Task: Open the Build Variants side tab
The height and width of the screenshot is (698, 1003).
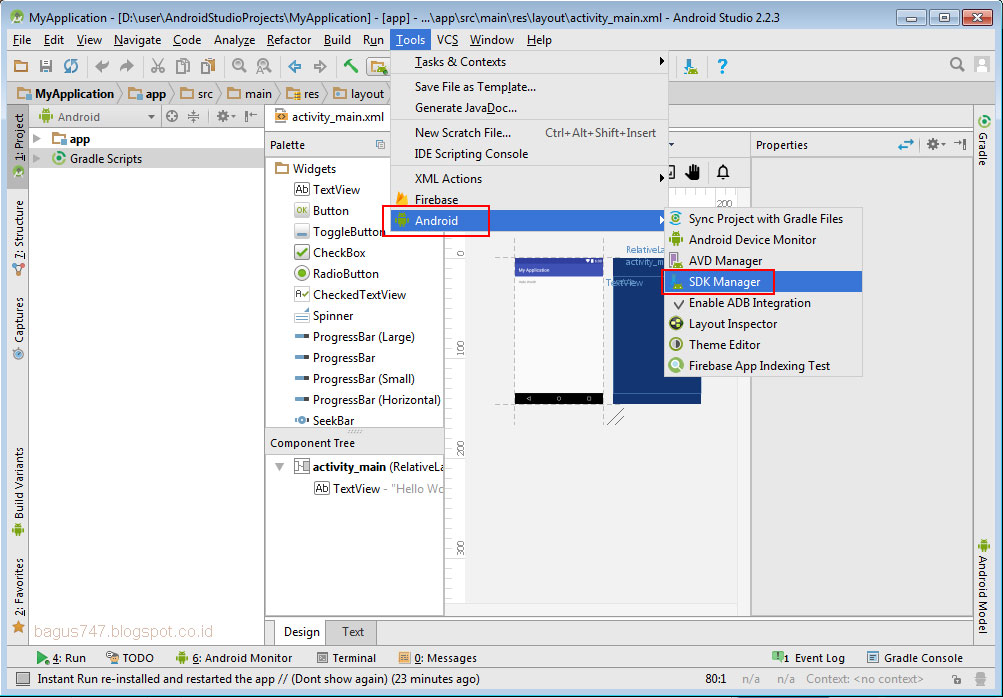Action: (x=18, y=491)
